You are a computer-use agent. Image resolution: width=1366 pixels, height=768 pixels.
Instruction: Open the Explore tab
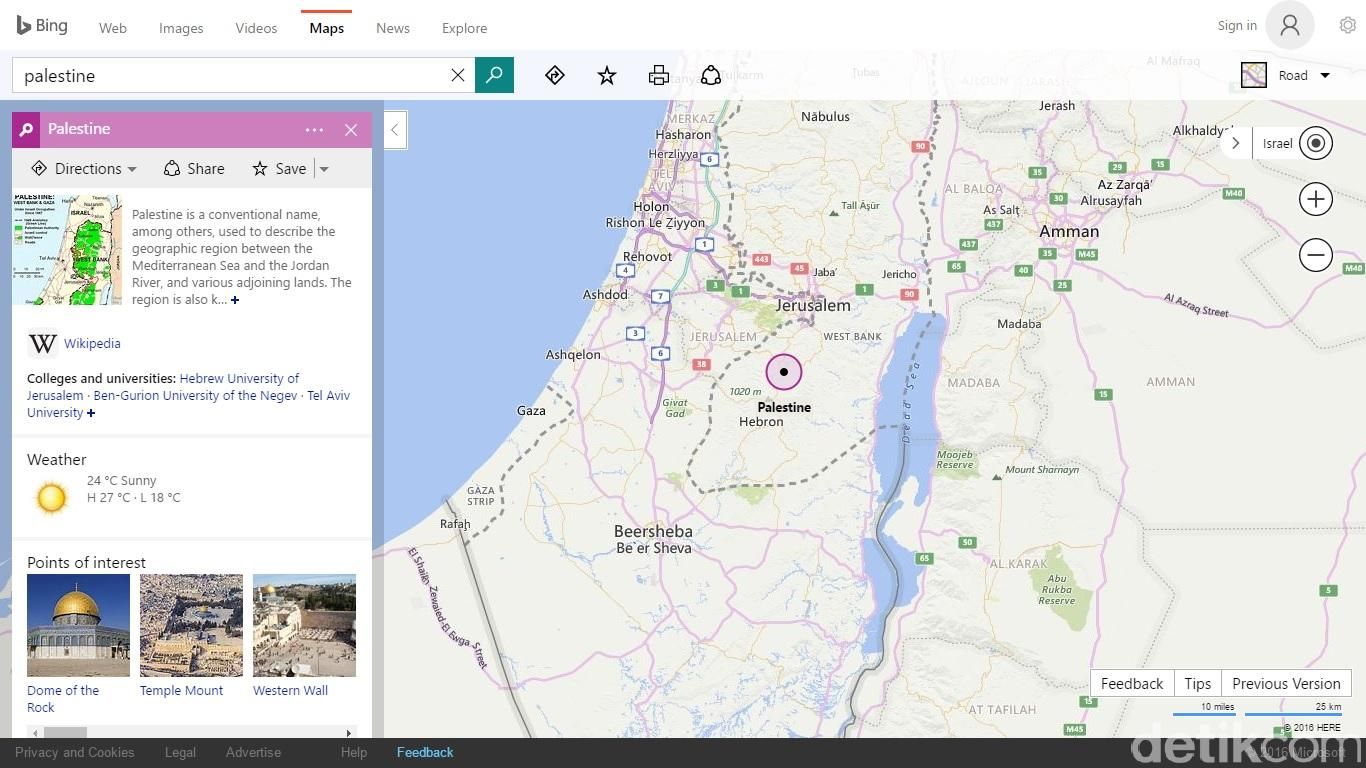click(x=465, y=28)
